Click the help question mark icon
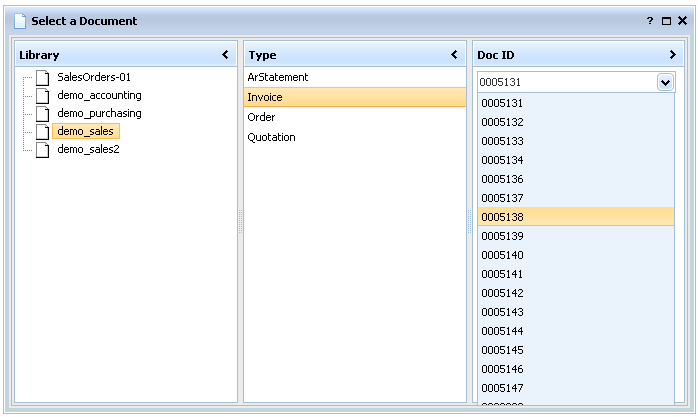The height and width of the screenshot is (417, 698). tap(650, 21)
